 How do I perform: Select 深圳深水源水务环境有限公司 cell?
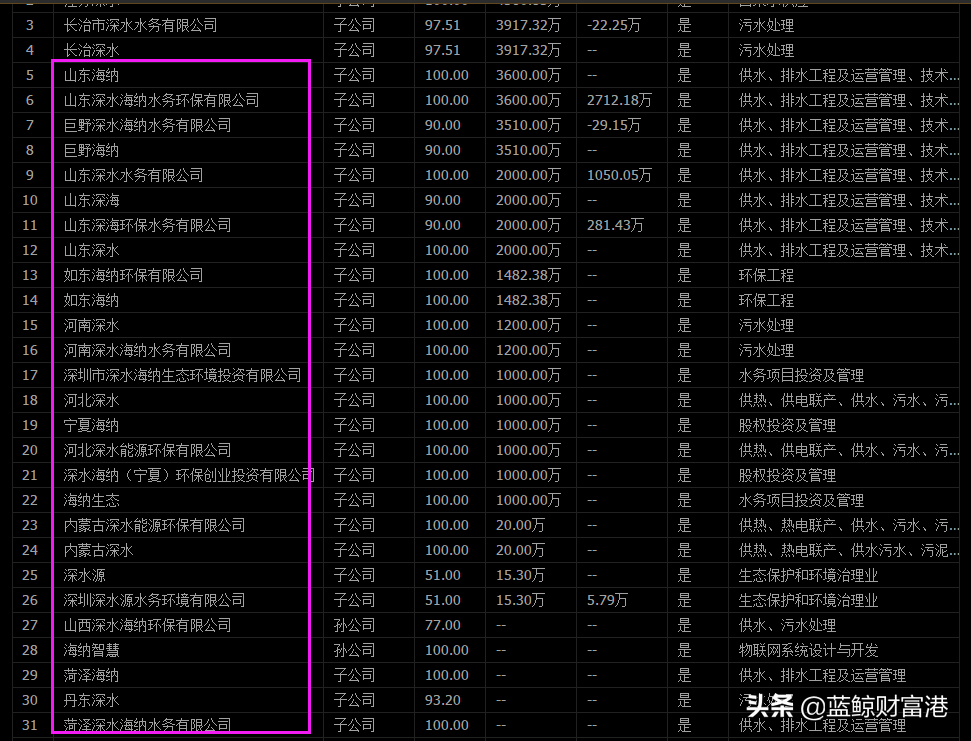[154, 600]
